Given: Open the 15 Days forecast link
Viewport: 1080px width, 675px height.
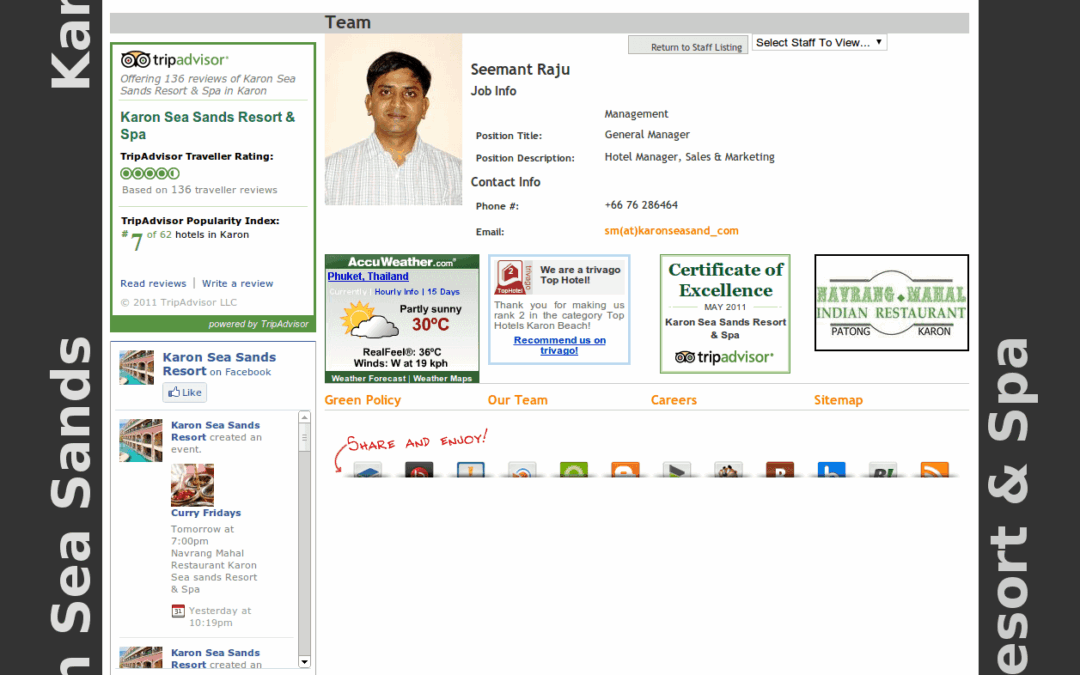Looking at the screenshot, I should point(443,292).
